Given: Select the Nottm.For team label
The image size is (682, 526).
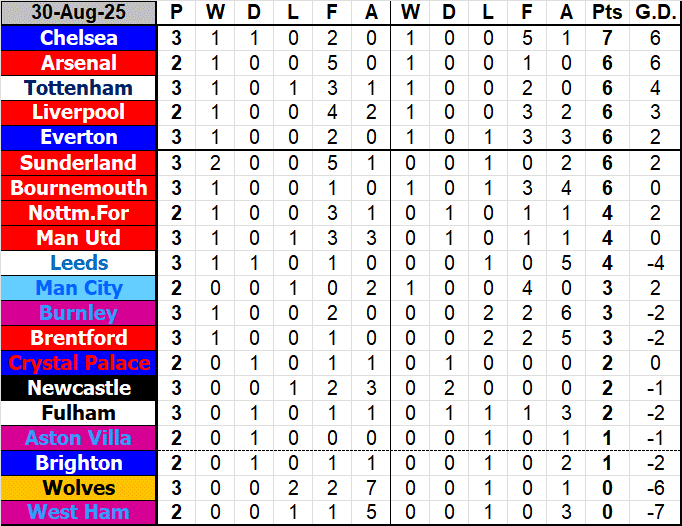Looking at the screenshot, I should [x=79, y=213].
